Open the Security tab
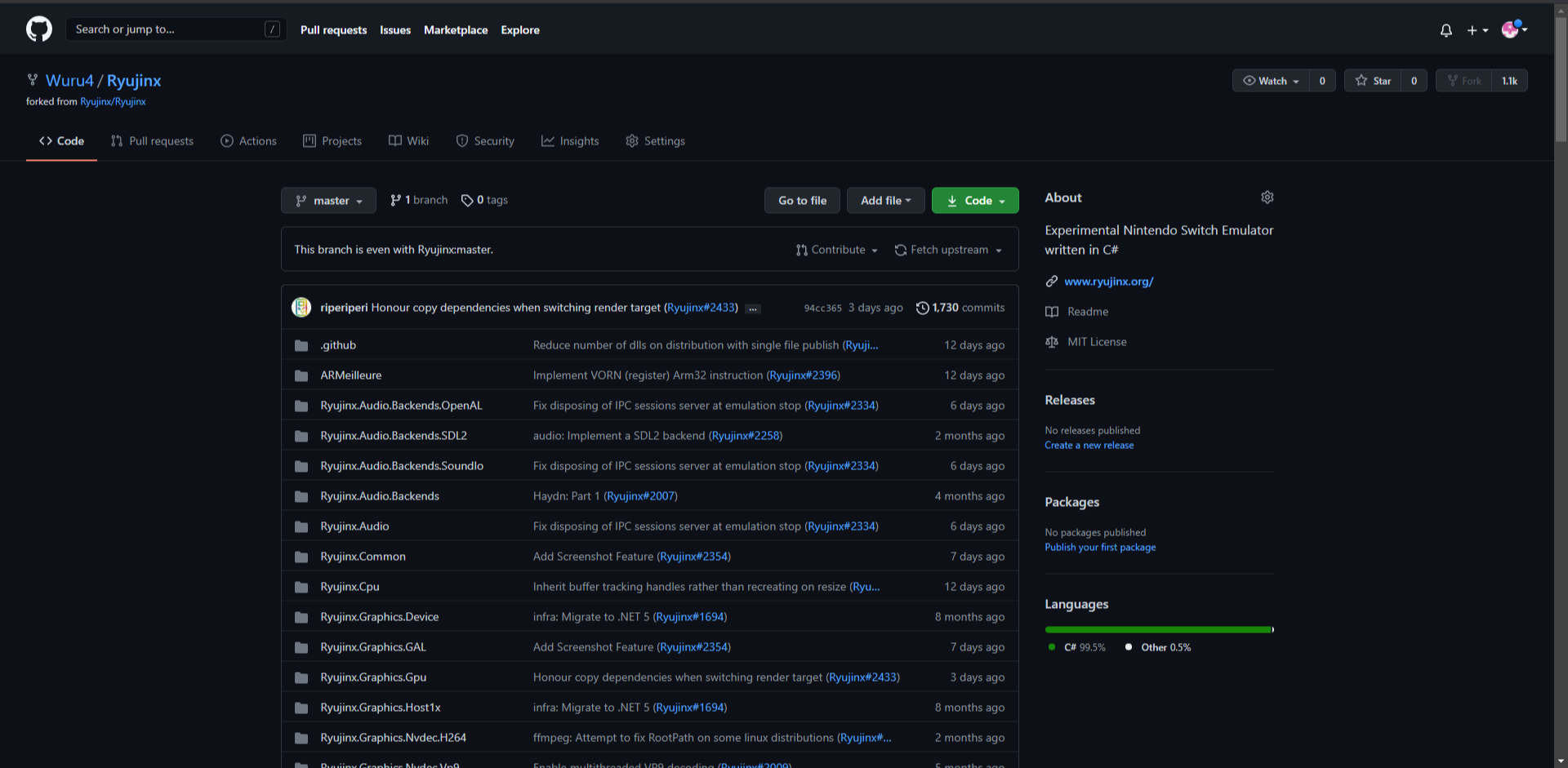The image size is (1568, 768). [485, 141]
